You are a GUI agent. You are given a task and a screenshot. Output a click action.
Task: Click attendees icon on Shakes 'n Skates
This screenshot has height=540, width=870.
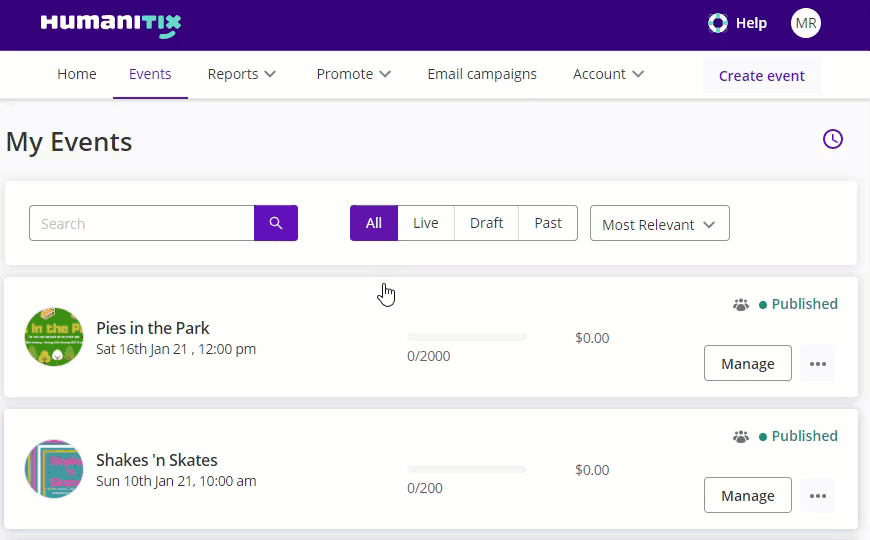click(741, 437)
